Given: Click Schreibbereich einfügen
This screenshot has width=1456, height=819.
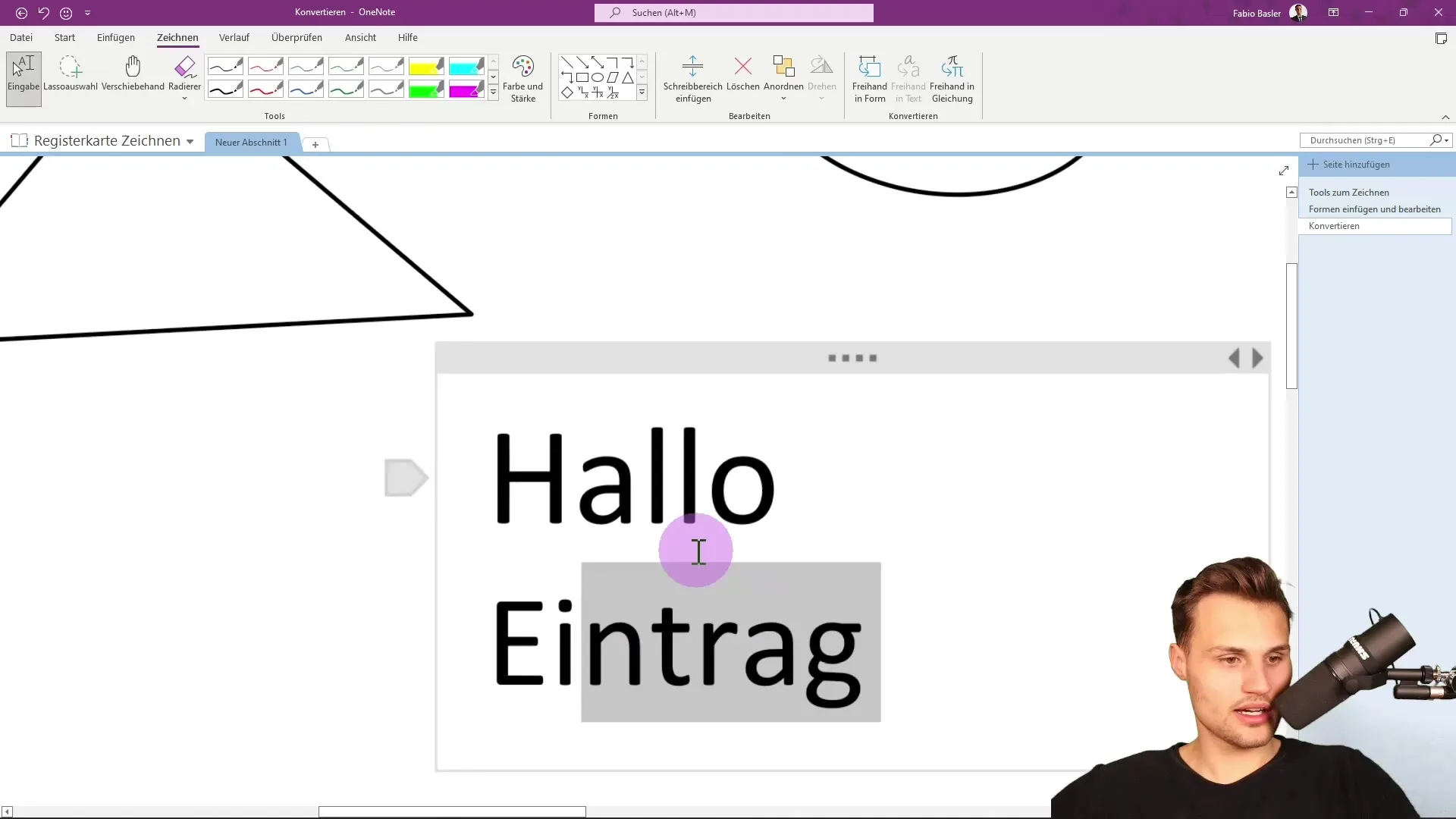Looking at the screenshot, I should (693, 79).
